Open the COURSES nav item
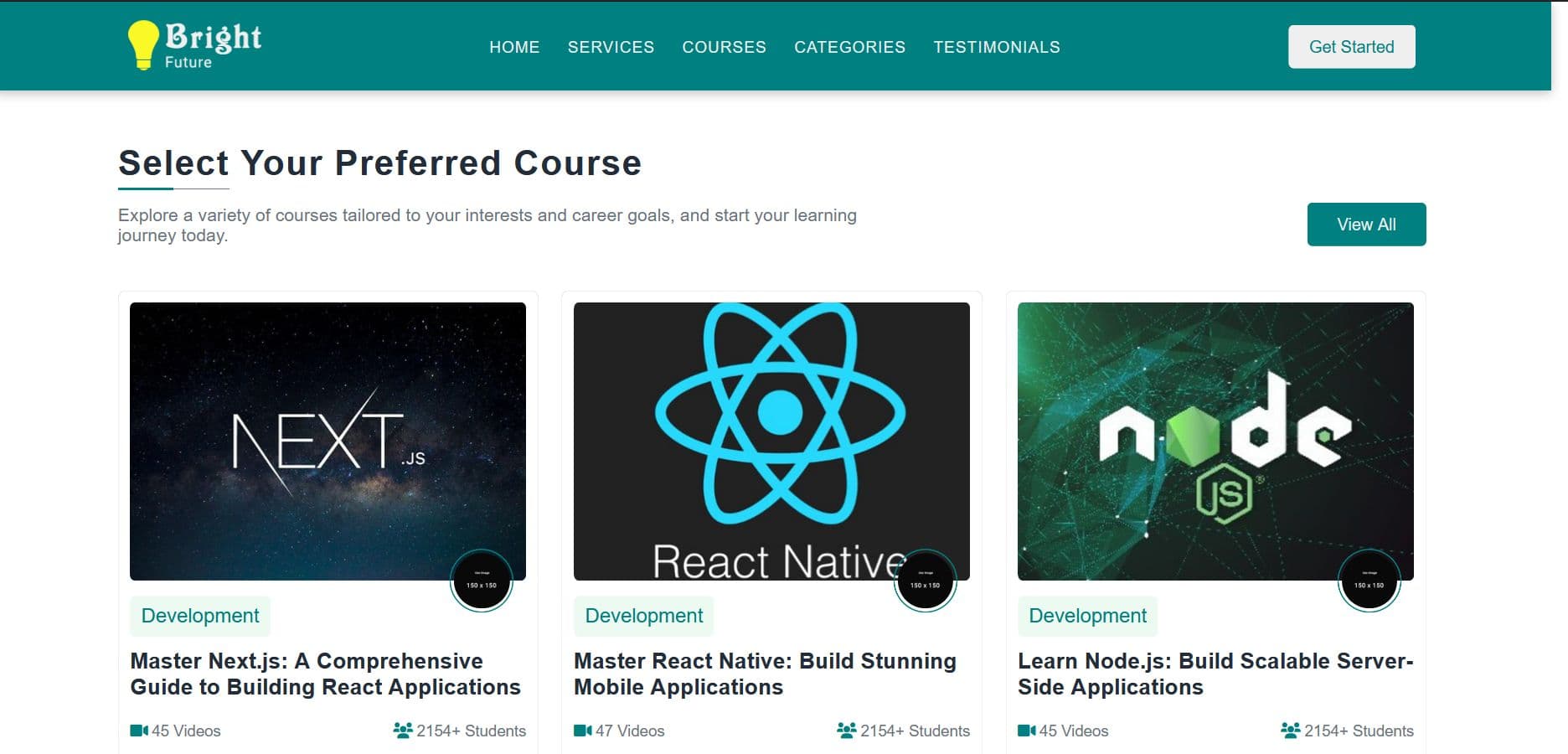Image resolution: width=1568 pixels, height=754 pixels. coord(724,47)
